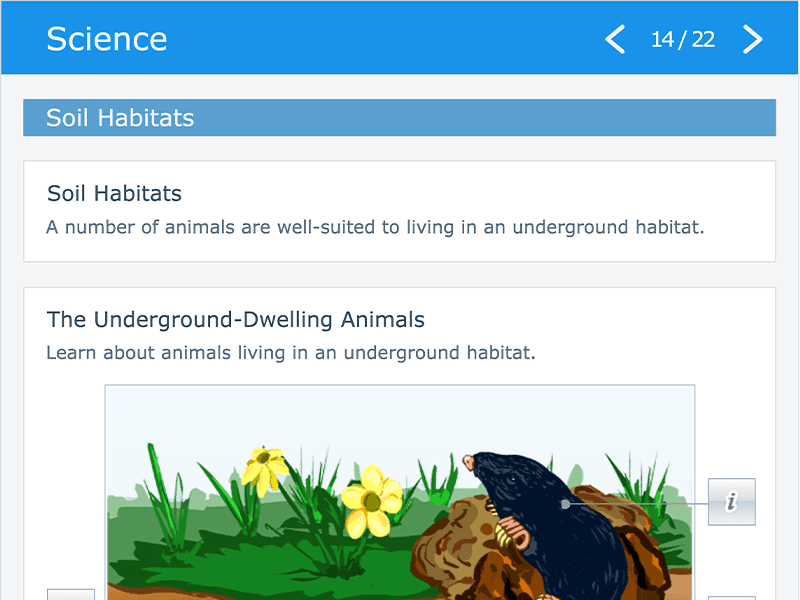Click 'Learn about animals living' subtitle text
This screenshot has height=600, width=800.
click(291, 353)
